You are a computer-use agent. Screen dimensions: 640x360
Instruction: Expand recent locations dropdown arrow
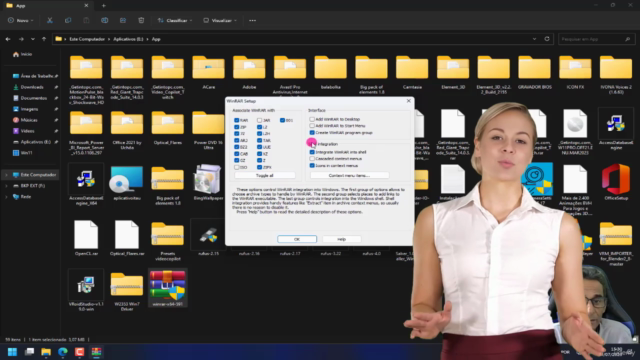[33, 39]
